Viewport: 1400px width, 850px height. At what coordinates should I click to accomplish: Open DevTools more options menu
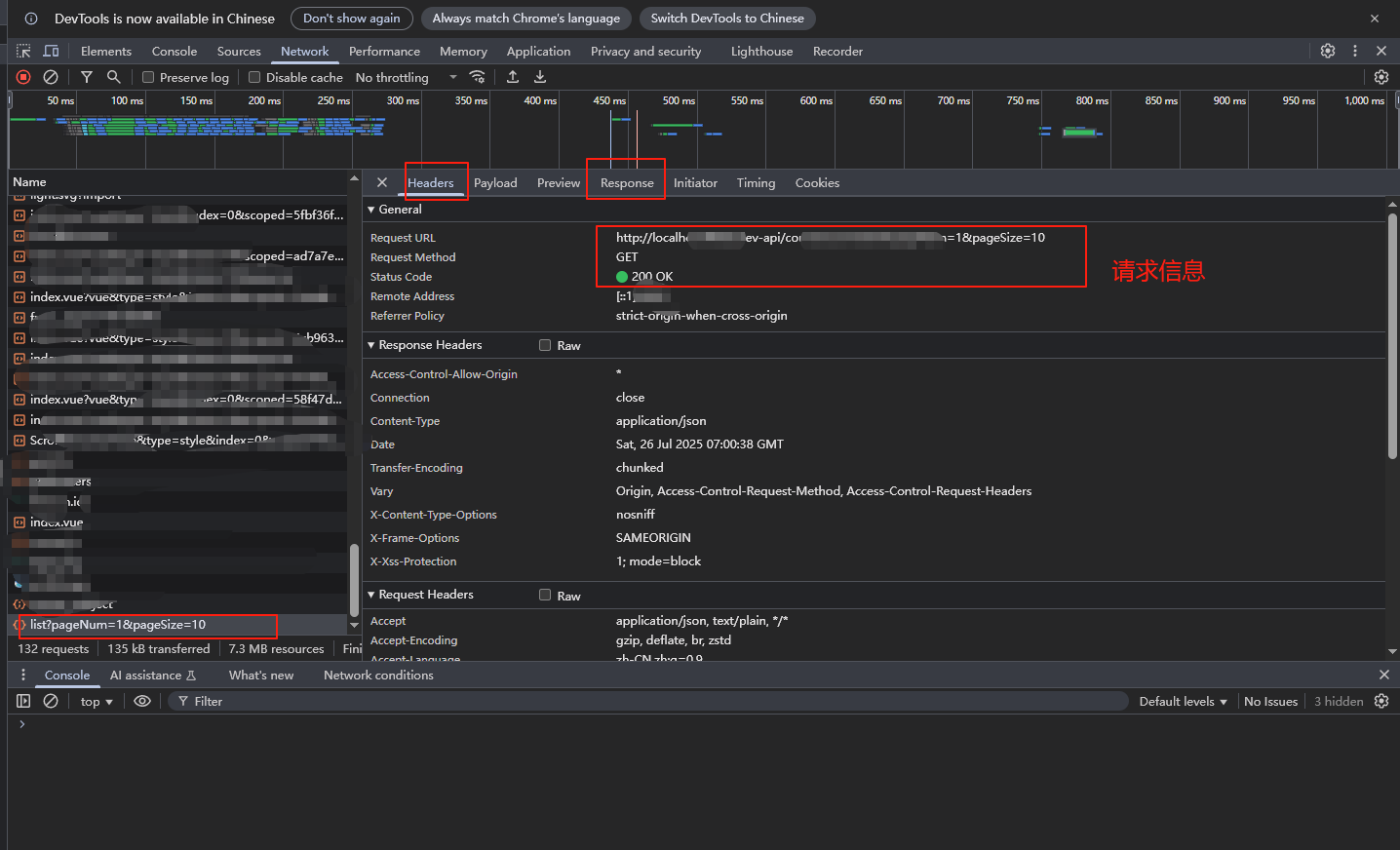click(1355, 51)
